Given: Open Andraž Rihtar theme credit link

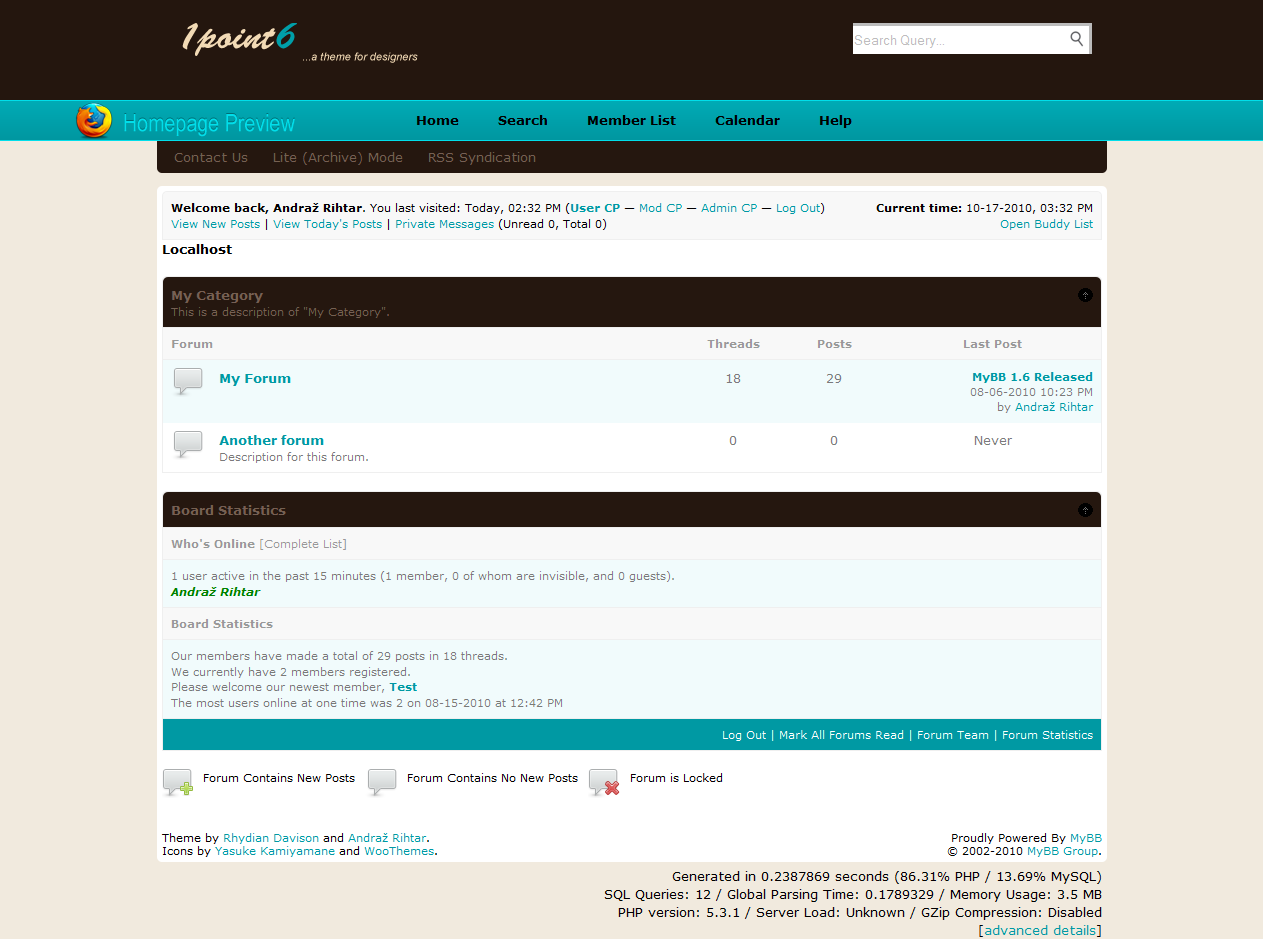Looking at the screenshot, I should click(x=387, y=838).
